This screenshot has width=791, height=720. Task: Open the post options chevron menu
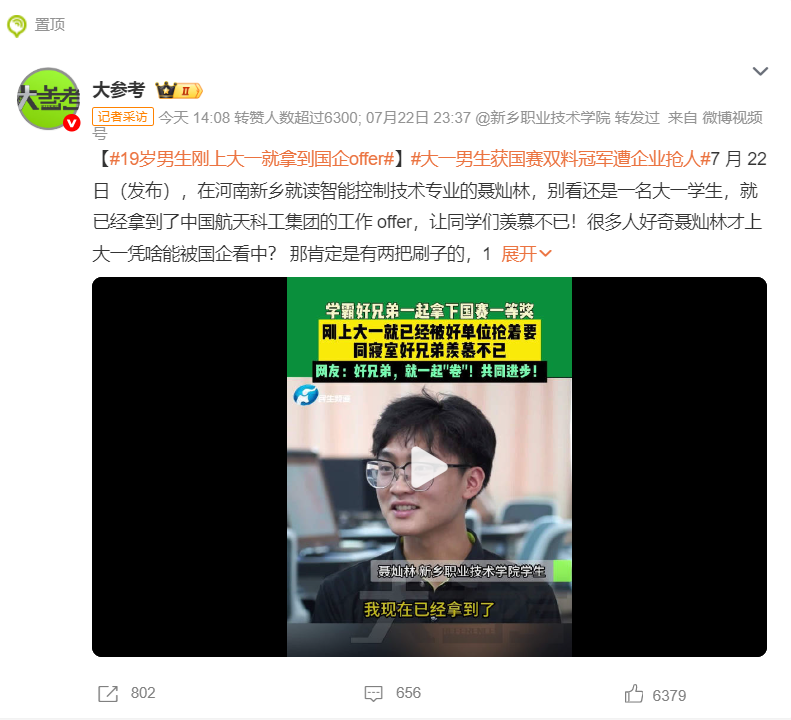(x=760, y=71)
